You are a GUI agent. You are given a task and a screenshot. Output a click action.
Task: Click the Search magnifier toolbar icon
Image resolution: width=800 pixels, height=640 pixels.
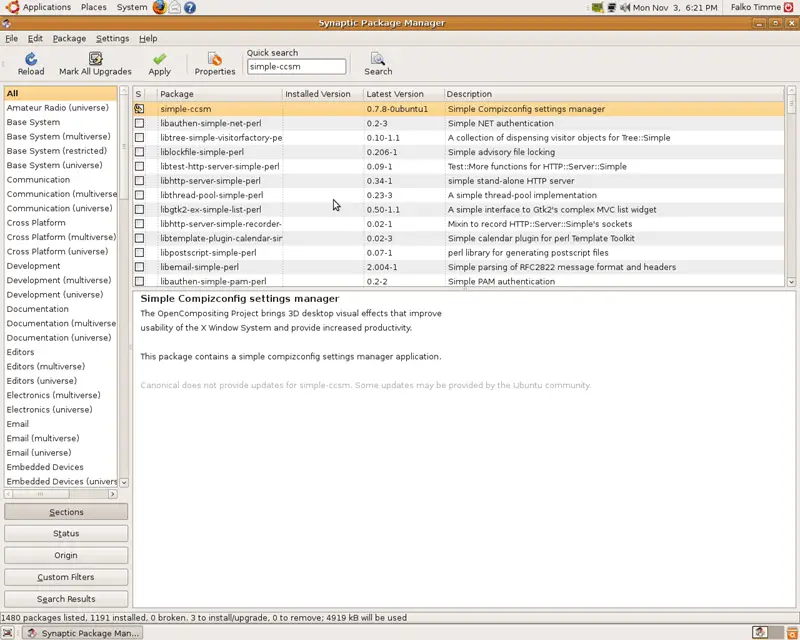coord(378,59)
